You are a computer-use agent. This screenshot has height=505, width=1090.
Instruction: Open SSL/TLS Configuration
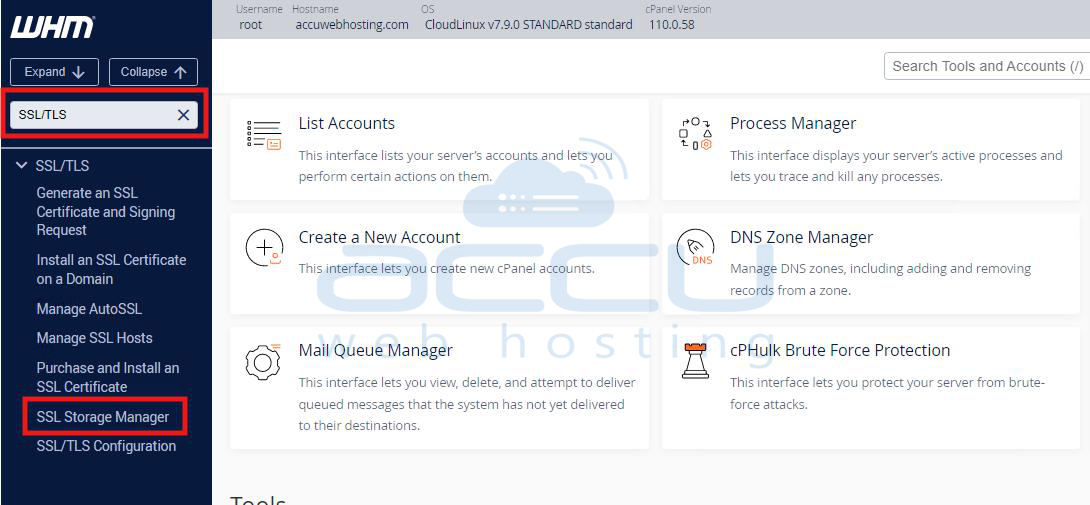pos(106,446)
